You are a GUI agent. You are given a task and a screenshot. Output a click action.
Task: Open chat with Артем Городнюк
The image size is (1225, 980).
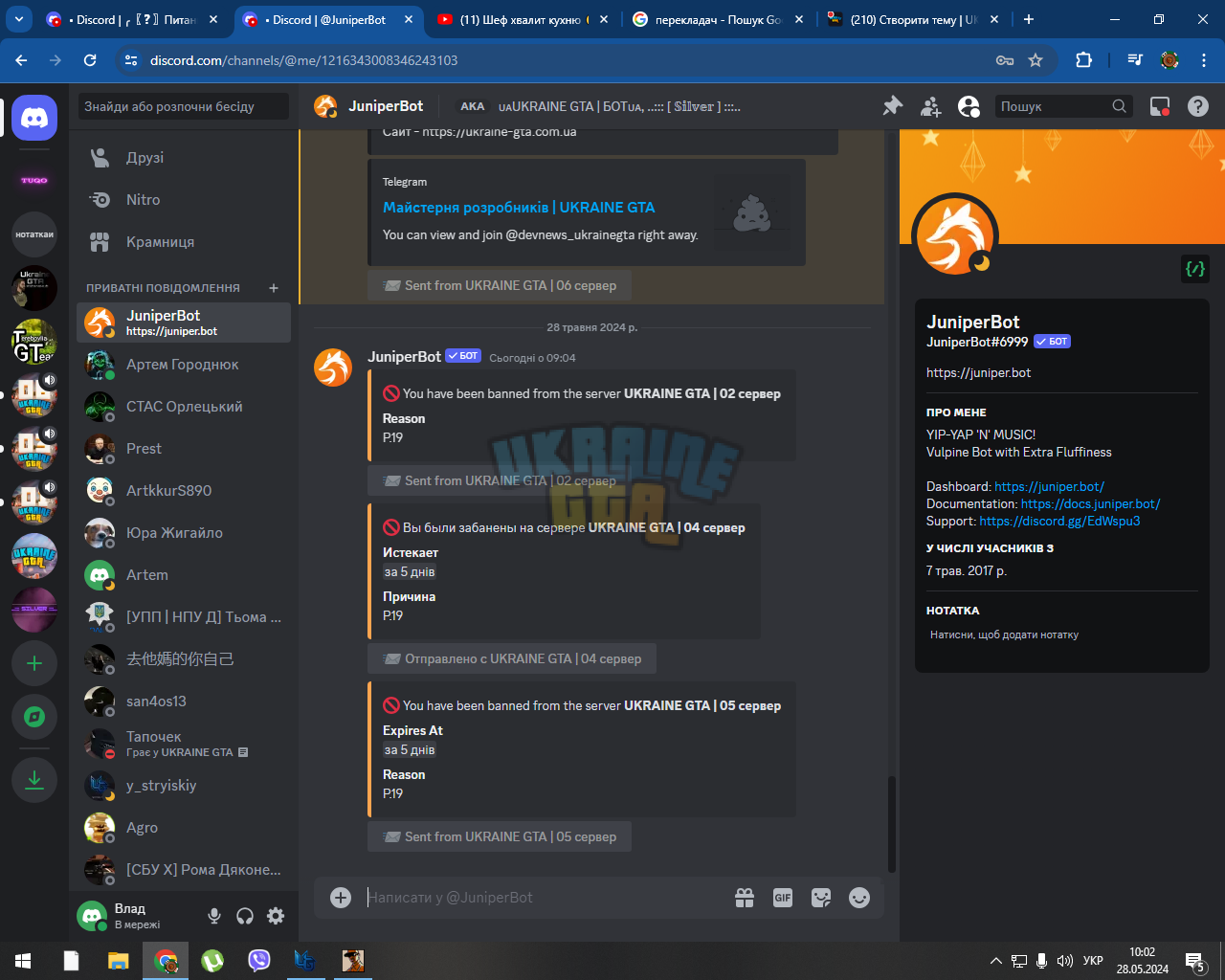coord(184,365)
